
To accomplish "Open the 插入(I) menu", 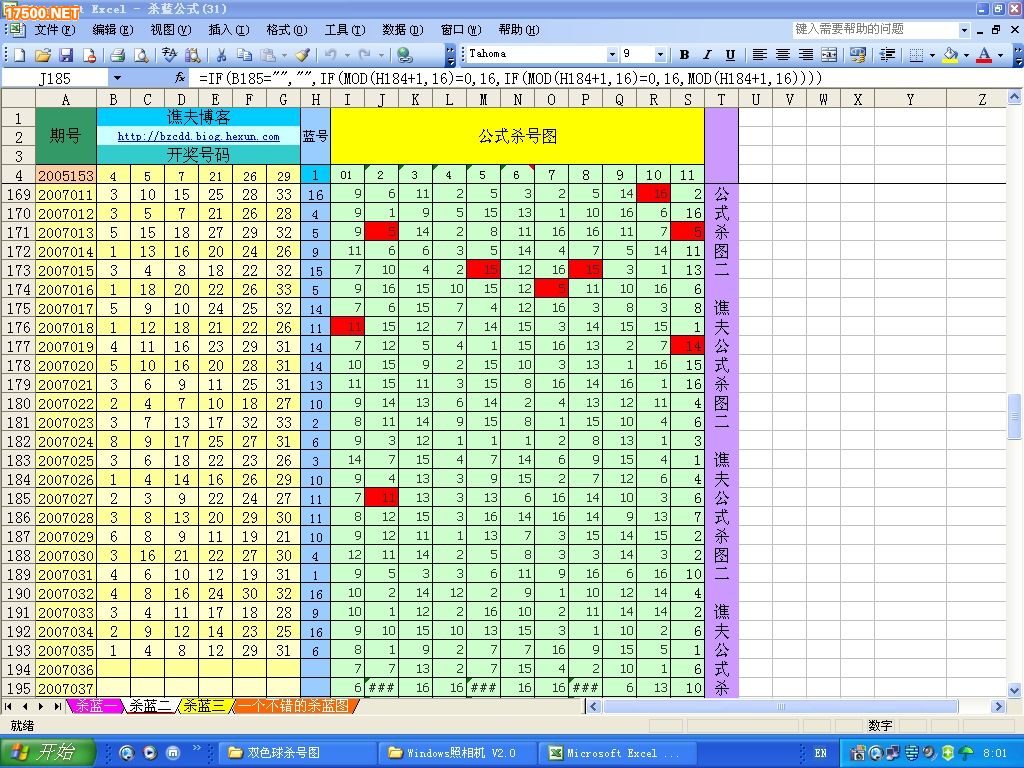I will tap(229, 30).
